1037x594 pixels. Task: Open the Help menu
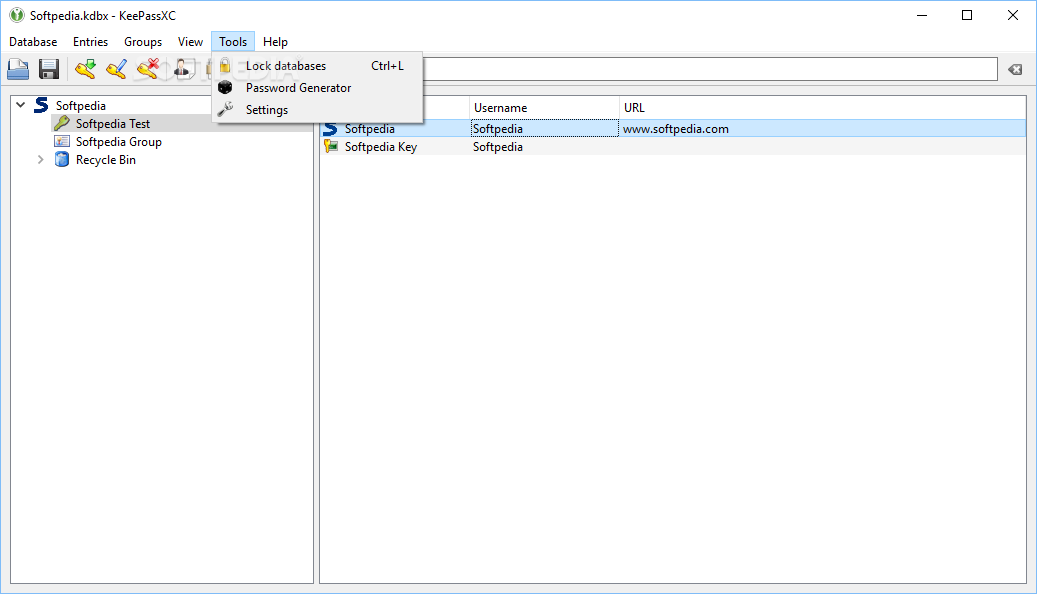point(275,42)
